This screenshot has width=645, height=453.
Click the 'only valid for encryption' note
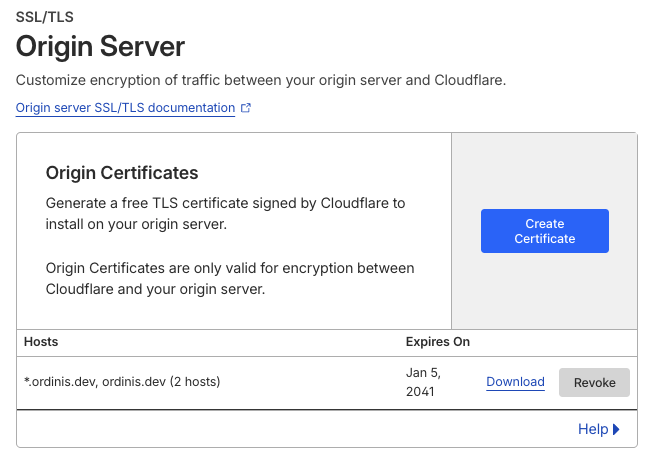[230, 279]
